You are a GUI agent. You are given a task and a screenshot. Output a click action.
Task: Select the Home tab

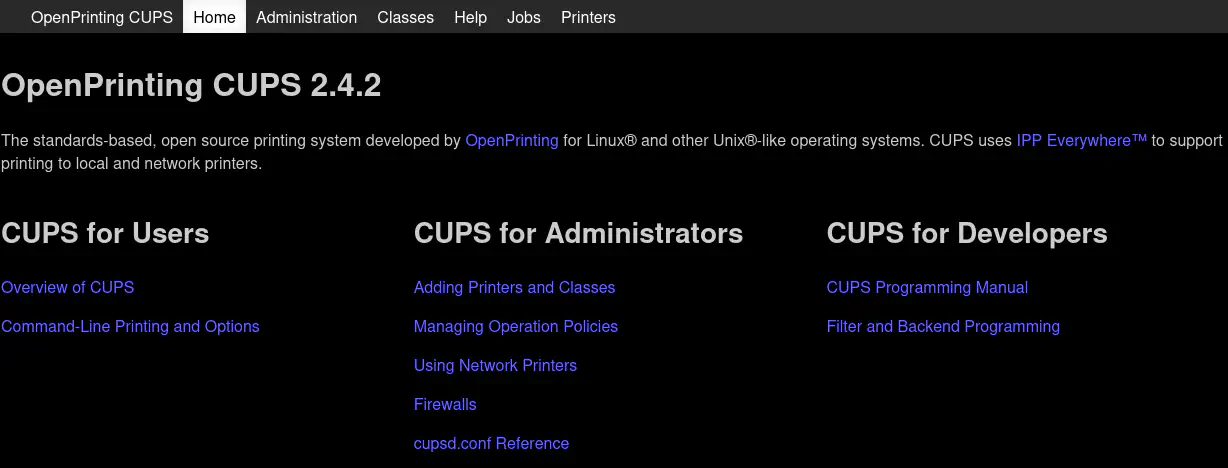[214, 17]
